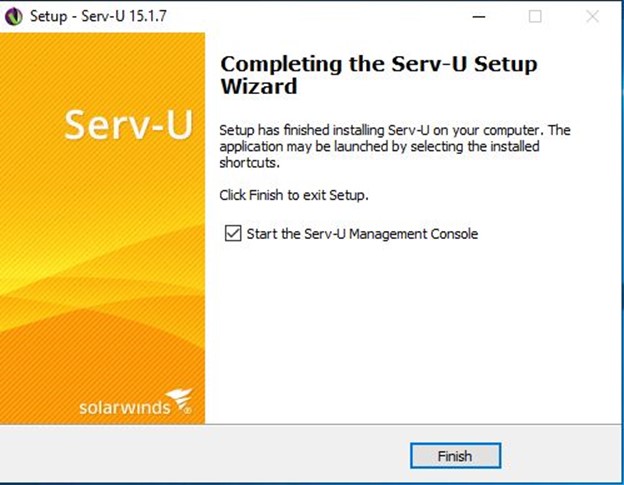Click the Finish button to exit Setup
This screenshot has width=624, height=485.
[455, 456]
